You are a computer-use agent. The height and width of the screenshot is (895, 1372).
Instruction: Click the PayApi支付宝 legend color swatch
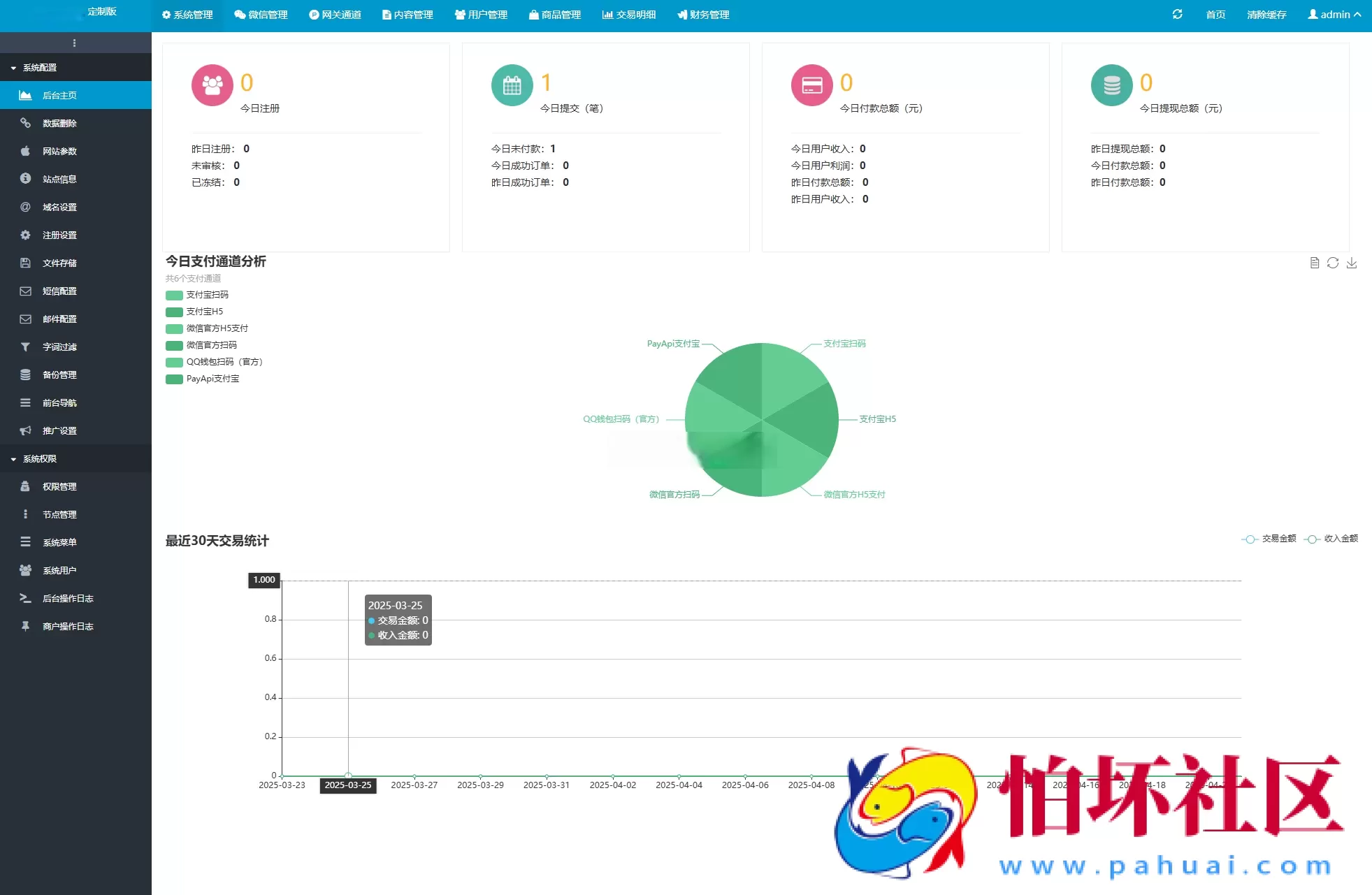(x=174, y=379)
